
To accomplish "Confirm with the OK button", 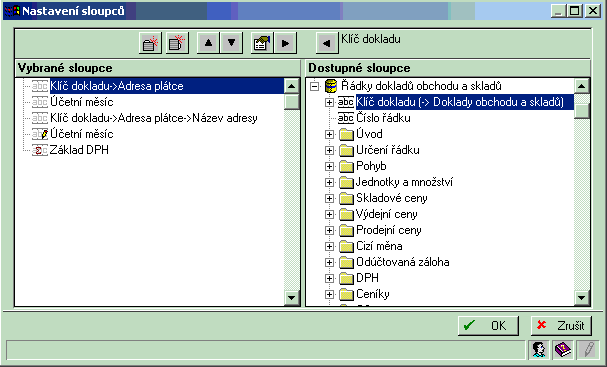I will pyautogui.click(x=489, y=326).
